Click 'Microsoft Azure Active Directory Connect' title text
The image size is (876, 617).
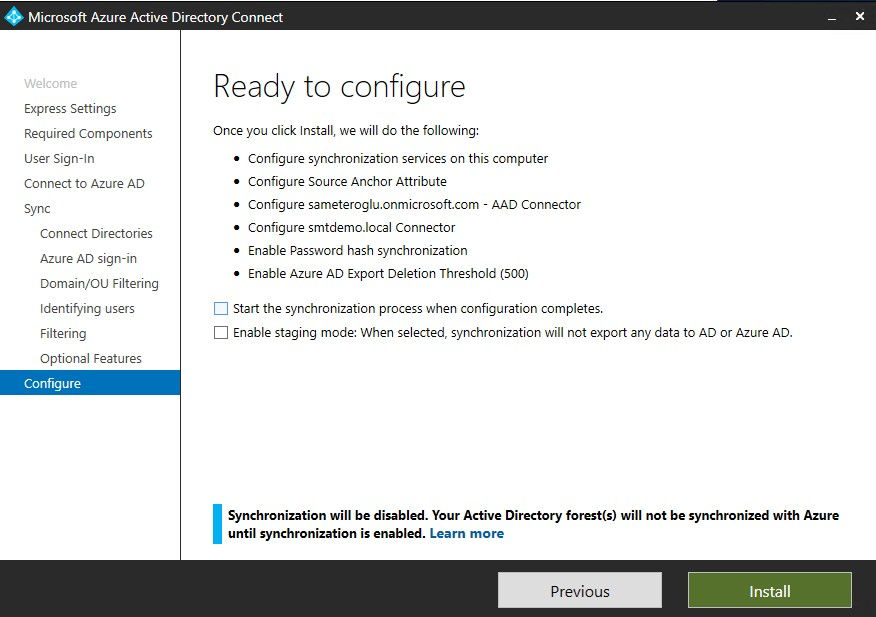pyautogui.click(x=155, y=17)
